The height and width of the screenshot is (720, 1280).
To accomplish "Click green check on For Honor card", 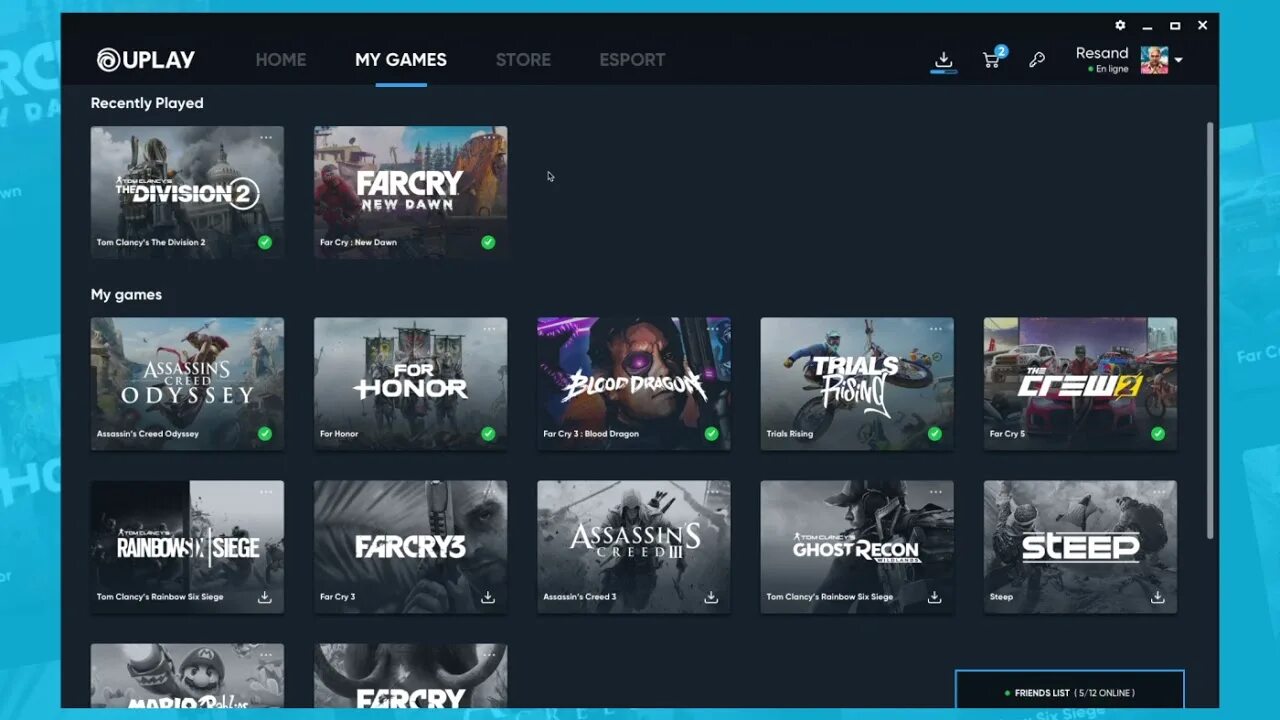I will 488,434.
